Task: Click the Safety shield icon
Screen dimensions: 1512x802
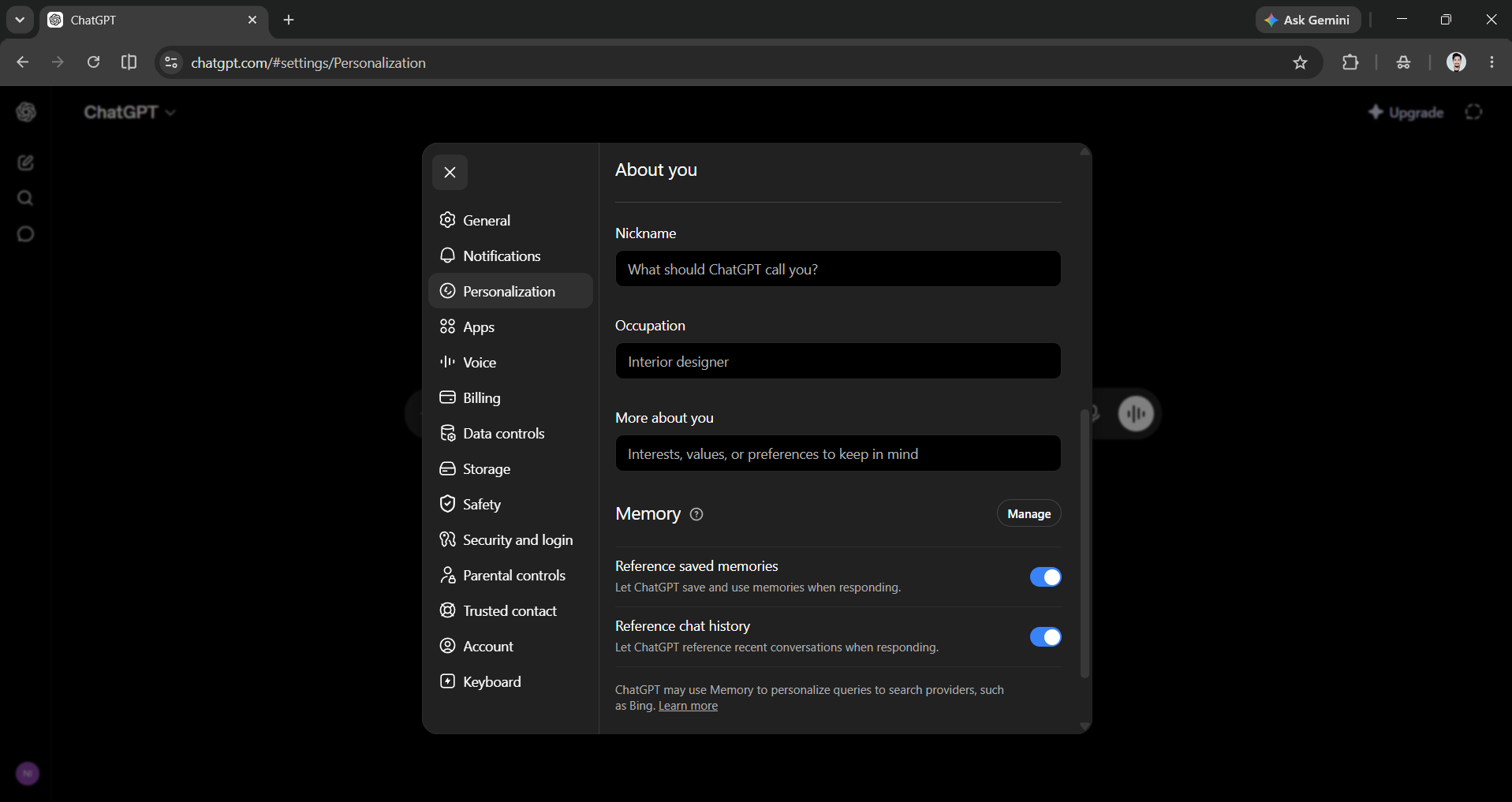Action: tap(448, 504)
